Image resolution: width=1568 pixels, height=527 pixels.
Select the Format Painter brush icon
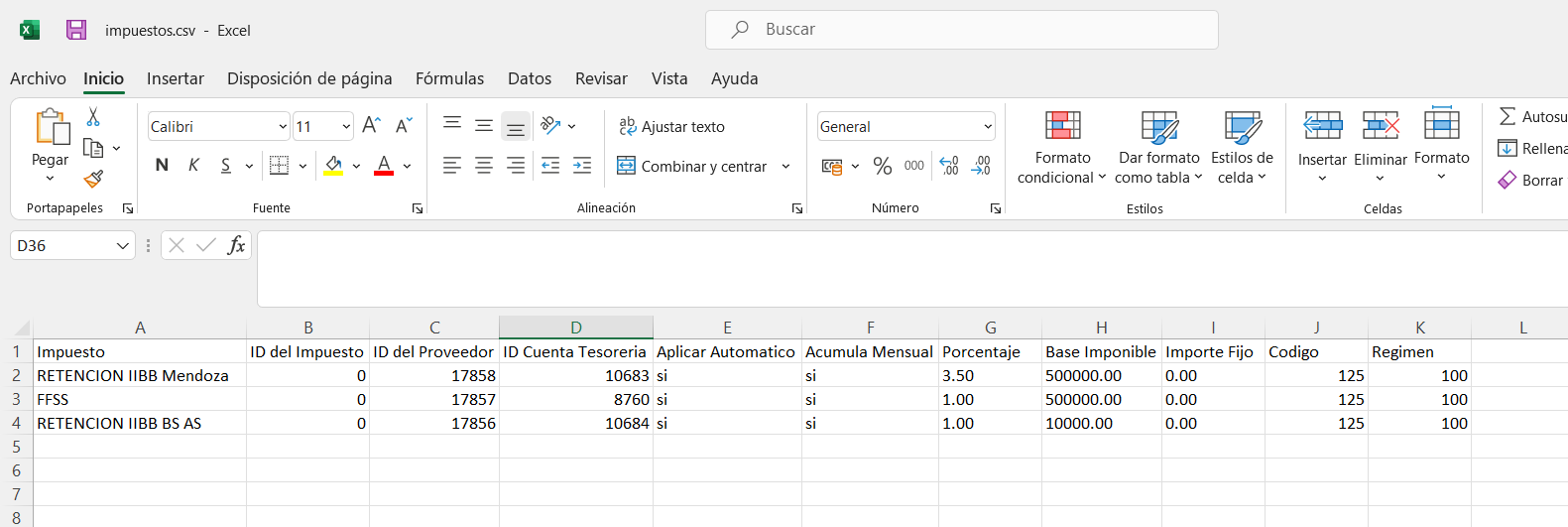(93, 179)
